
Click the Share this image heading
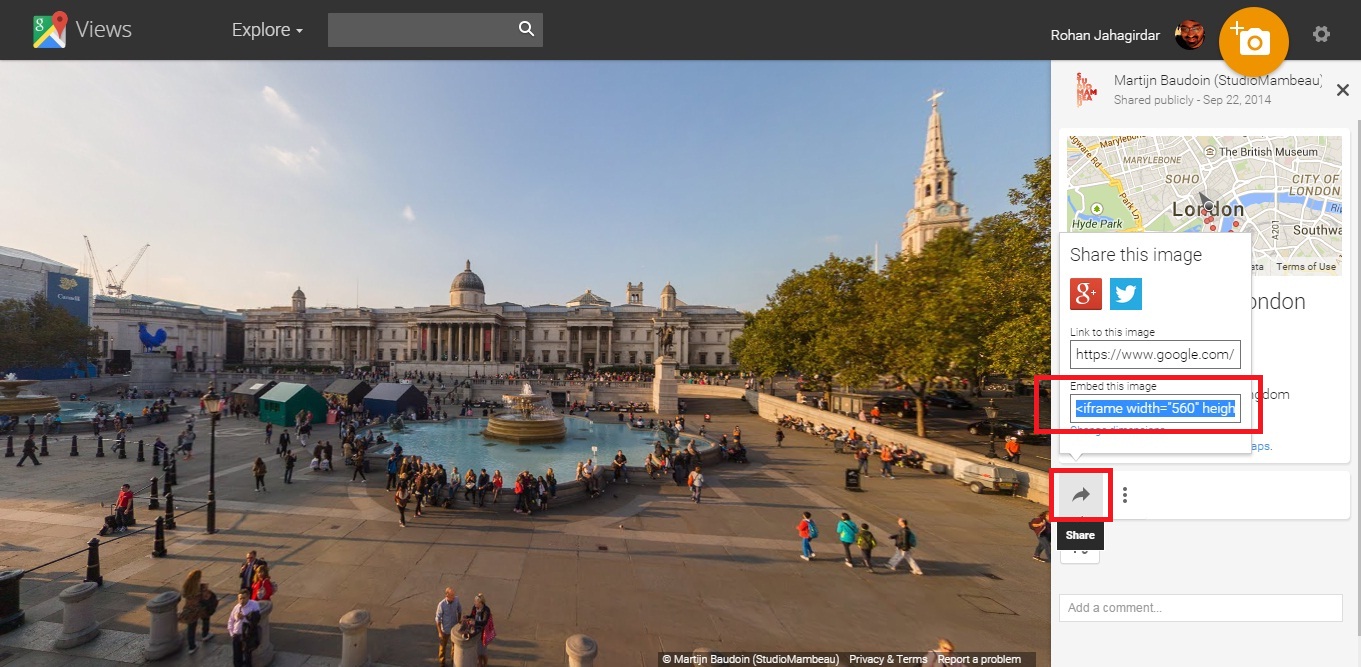tap(1135, 255)
